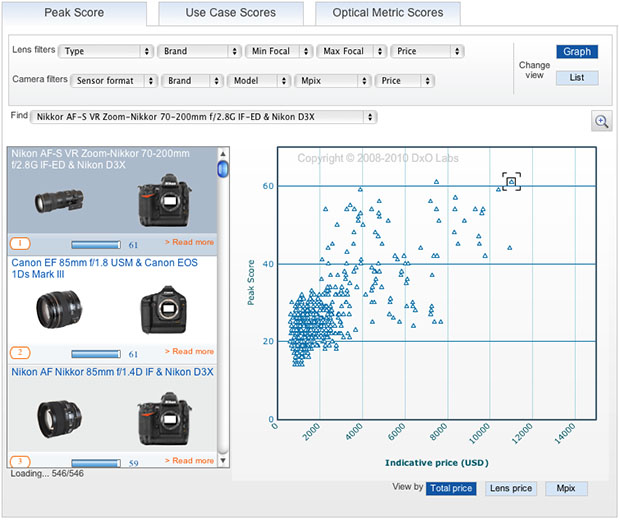Click the zoom magnifier icon above graph

pos(601,121)
